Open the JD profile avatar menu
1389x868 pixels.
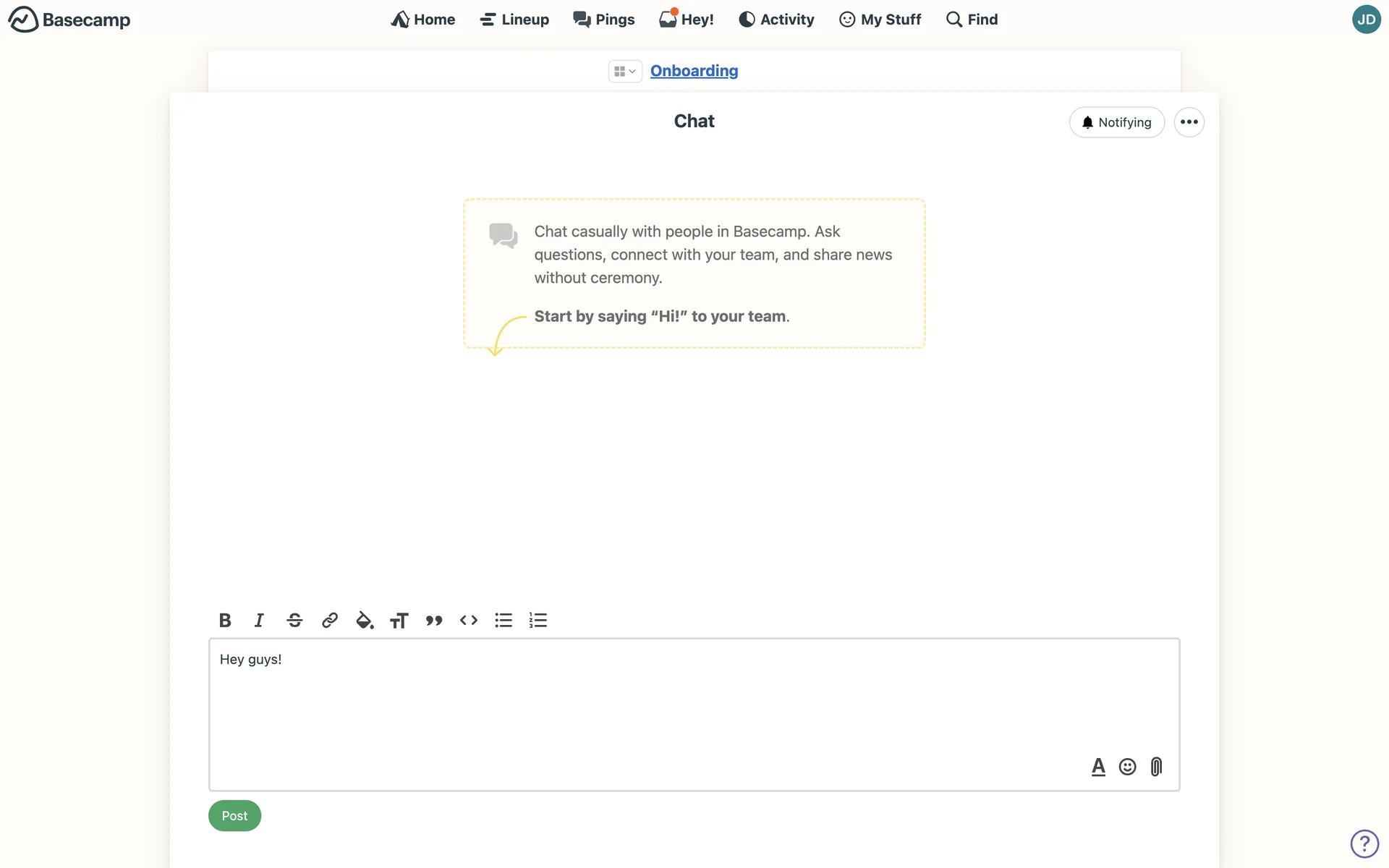click(x=1366, y=20)
